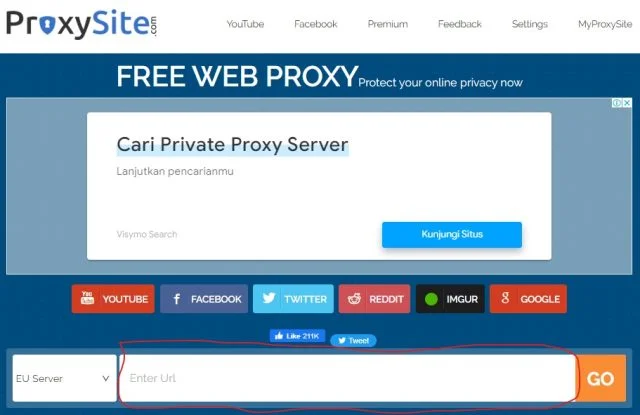The width and height of the screenshot is (640, 415).
Task: Click the Twitter bird icon on the blue button
Action: point(269,298)
